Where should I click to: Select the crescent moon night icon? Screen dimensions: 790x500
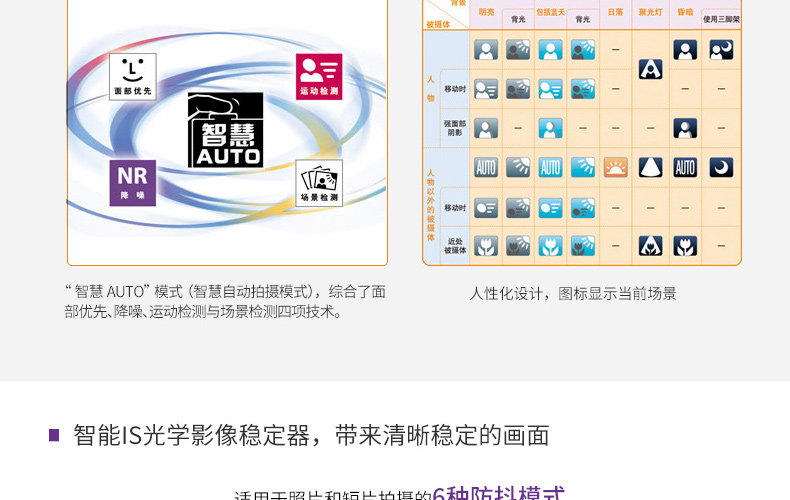[721, 167]
